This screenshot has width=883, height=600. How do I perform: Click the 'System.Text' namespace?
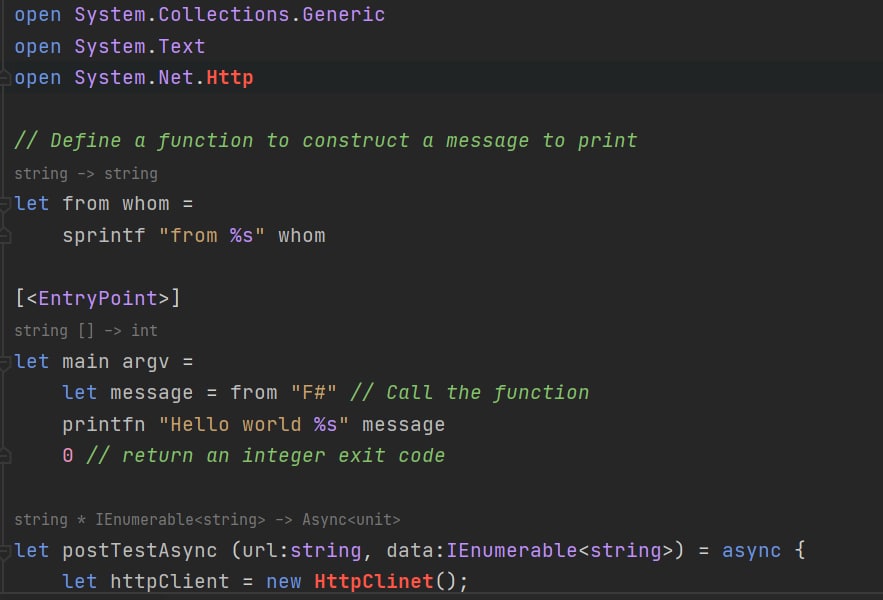[139, 47]
